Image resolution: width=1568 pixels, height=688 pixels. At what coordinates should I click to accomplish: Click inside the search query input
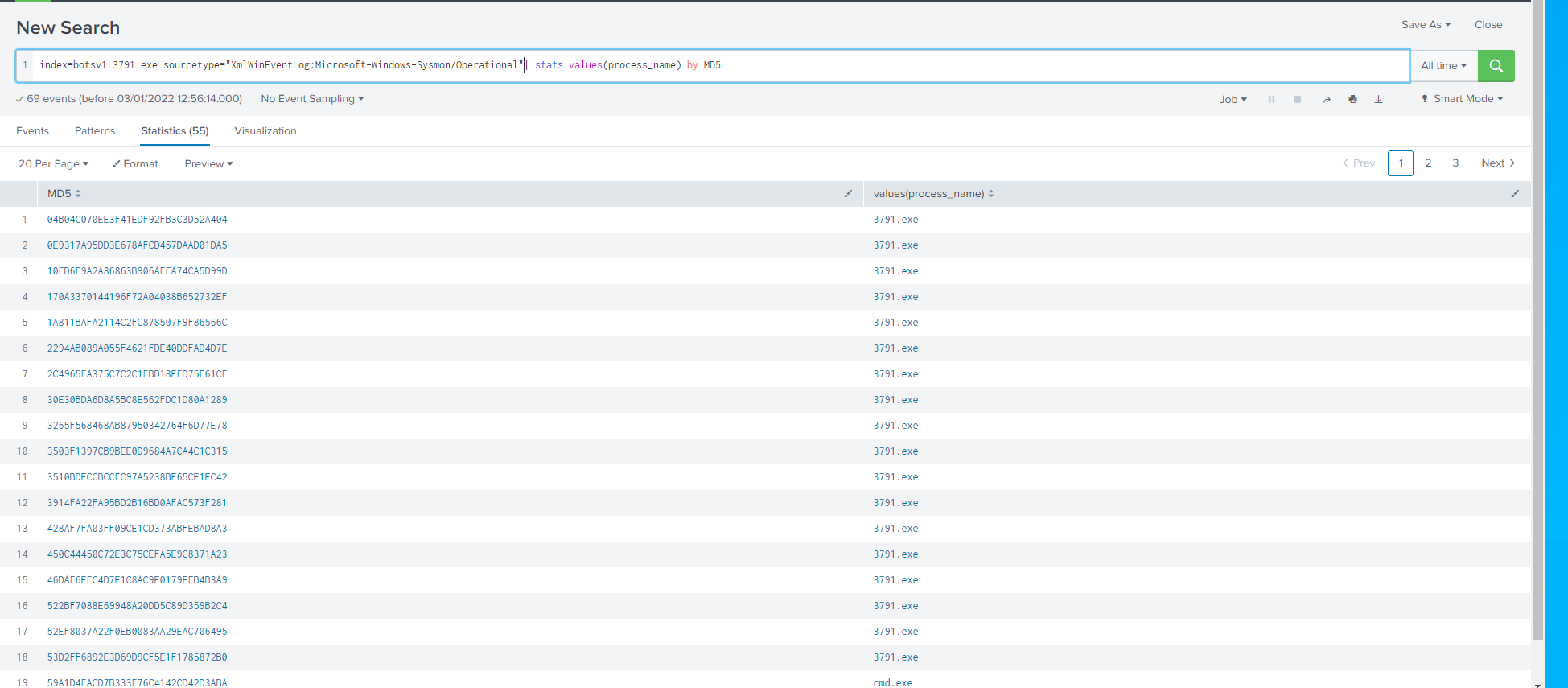pos(965,65)
